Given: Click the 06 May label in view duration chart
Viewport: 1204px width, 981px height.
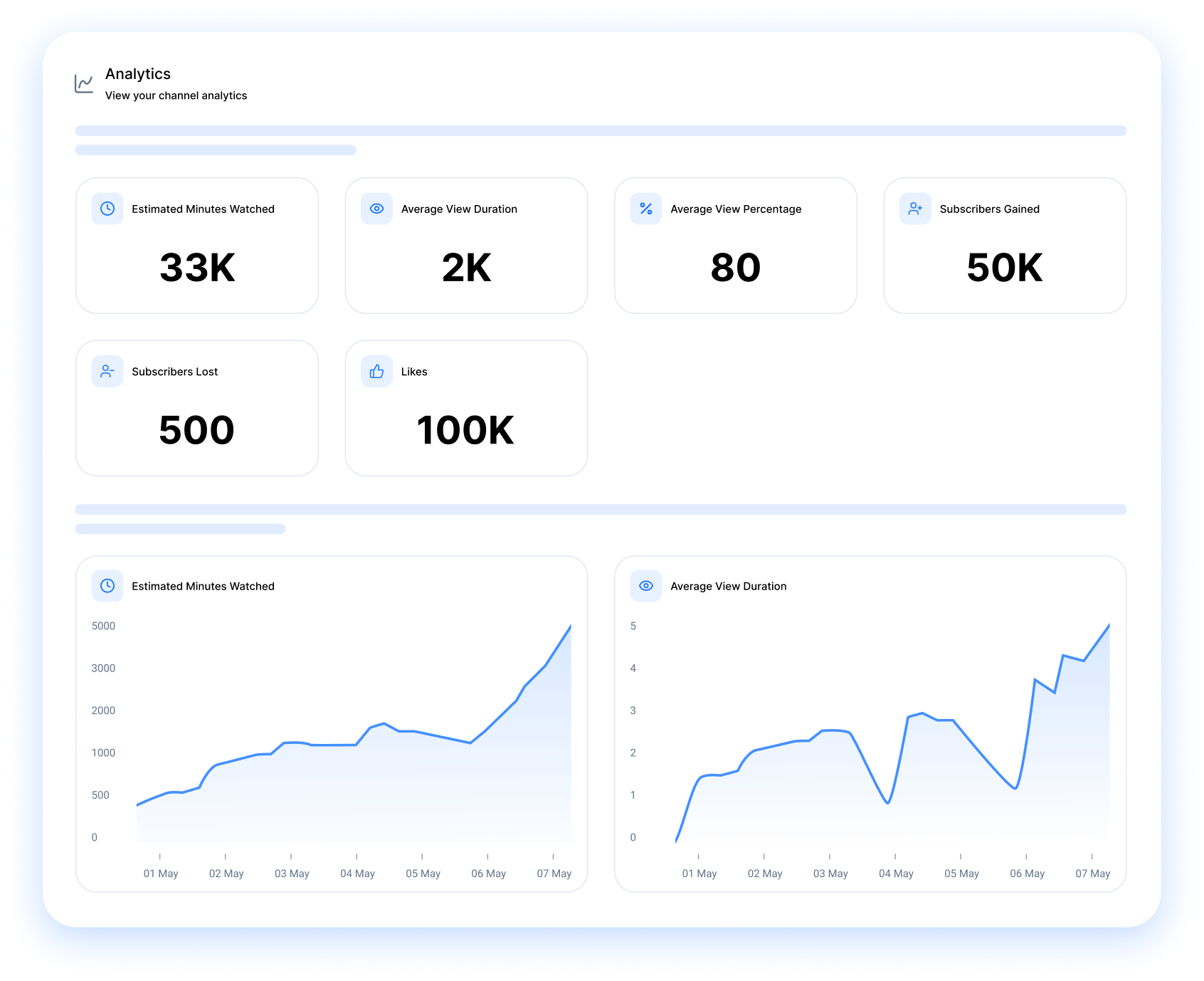Looking at the screenshot, I should (x=1028, y=874).
